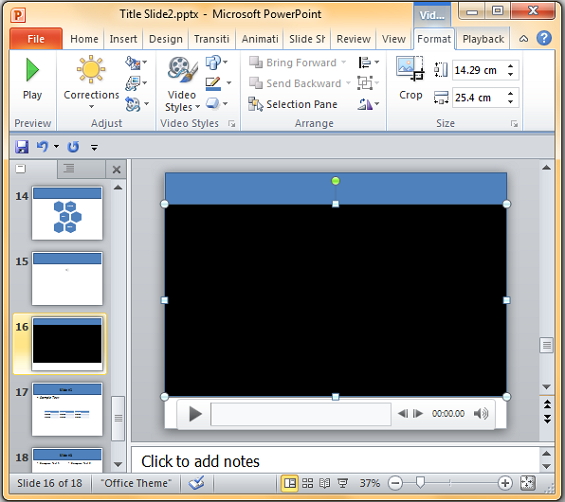Viewport: 565px width, 502px height.
Task: Select slide 14 thumbnail
Action: pos(67,213)
